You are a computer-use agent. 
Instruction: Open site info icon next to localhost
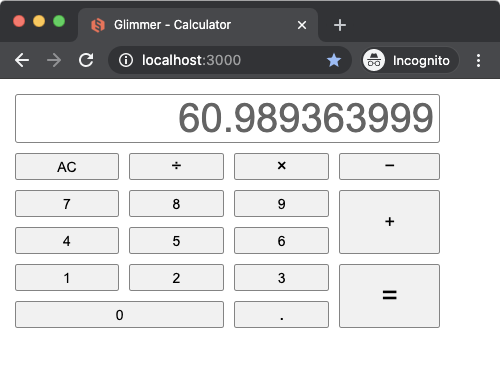click(x=126, y=60)
